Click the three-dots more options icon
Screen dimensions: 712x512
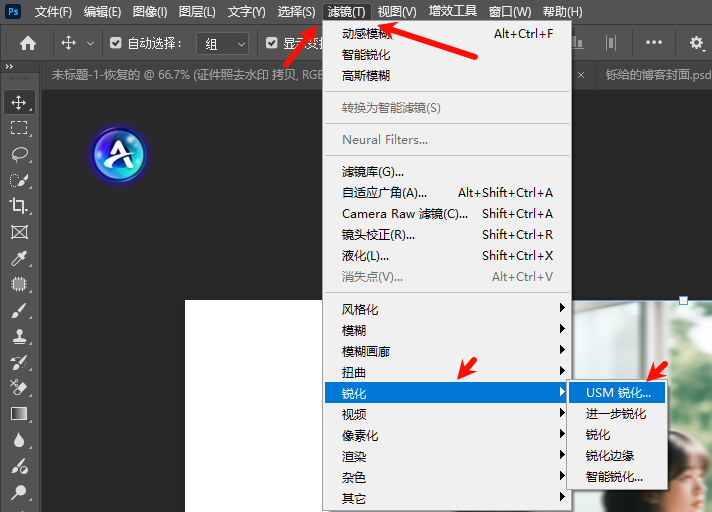tap(654, 43)
